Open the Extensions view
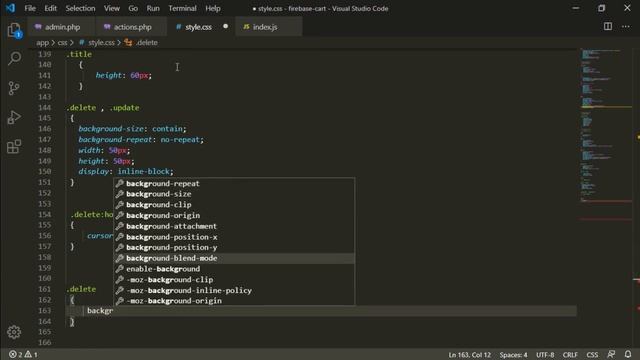Image resolution: width=640 pixels, height=360 pixels. (14, 147)
